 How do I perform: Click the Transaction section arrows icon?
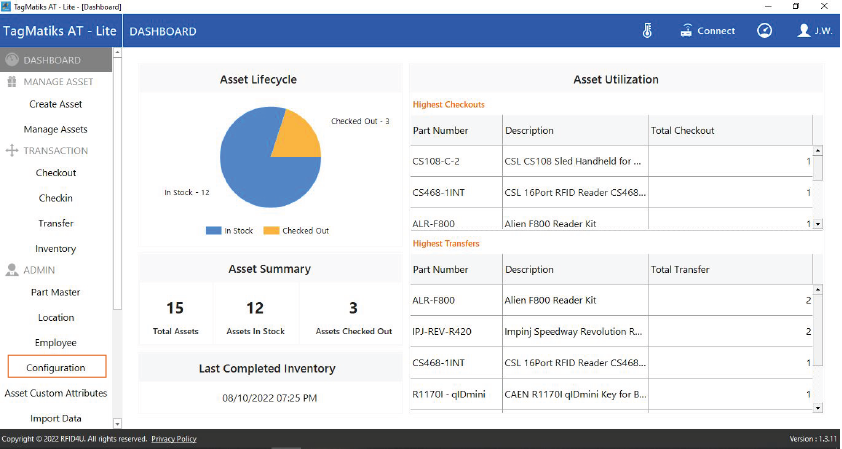tap(12, 151)
